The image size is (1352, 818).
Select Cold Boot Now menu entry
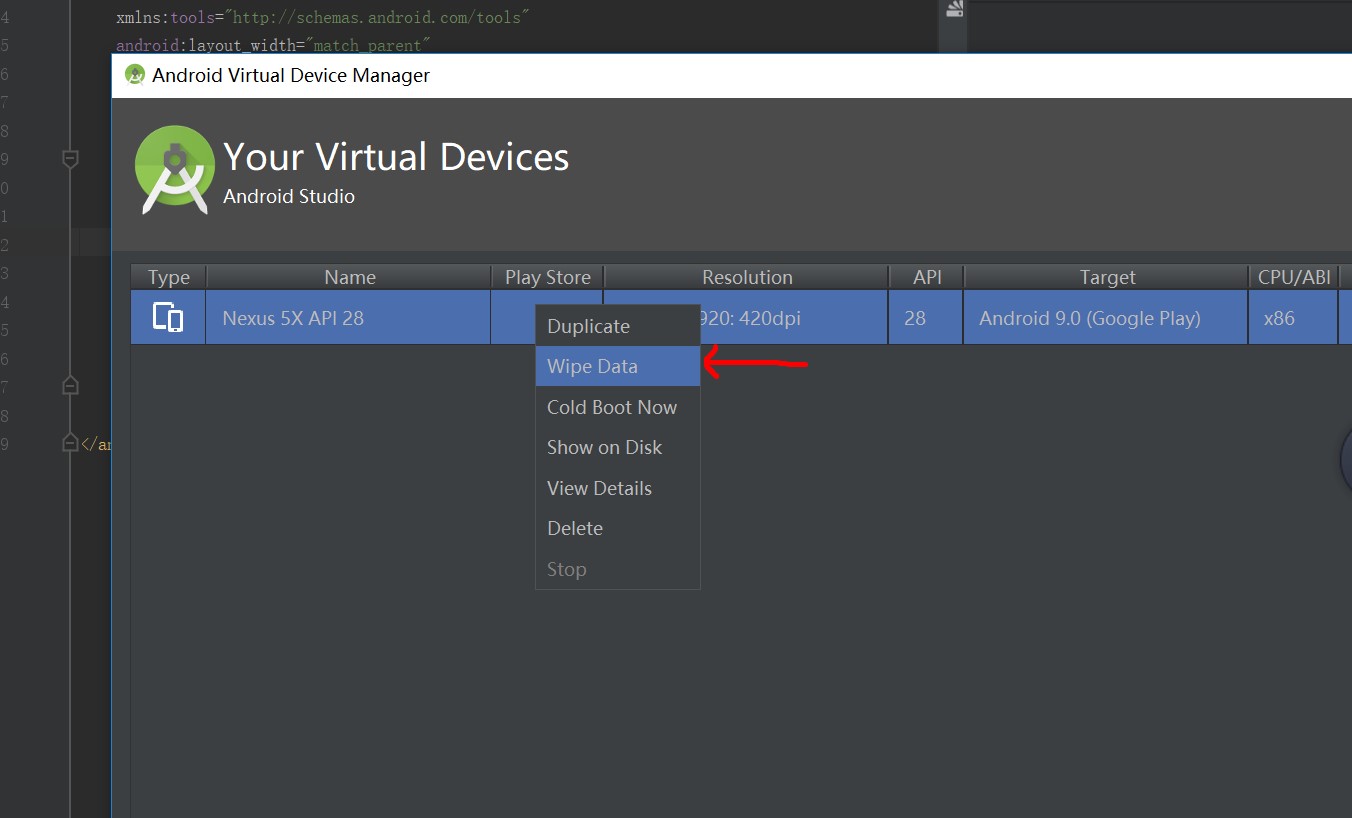coord(617,407)
